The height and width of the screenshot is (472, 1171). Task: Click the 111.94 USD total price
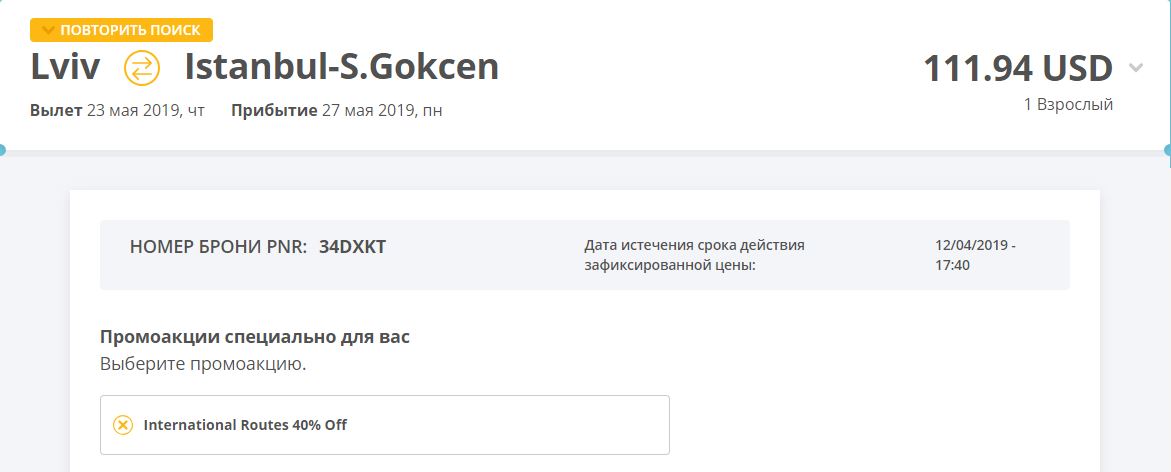tap(1018, 68)
